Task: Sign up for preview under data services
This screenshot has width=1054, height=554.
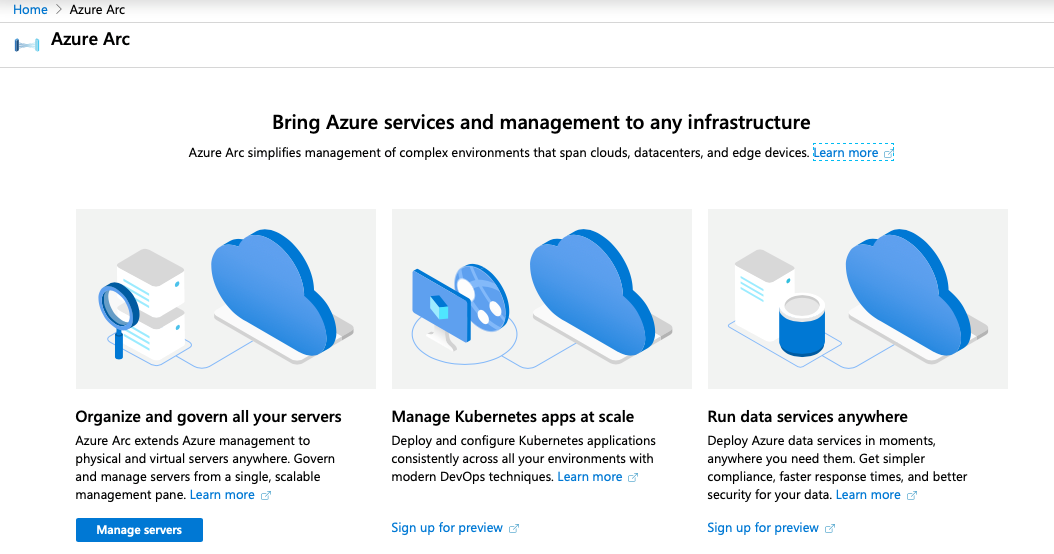Action: (763, 528)
